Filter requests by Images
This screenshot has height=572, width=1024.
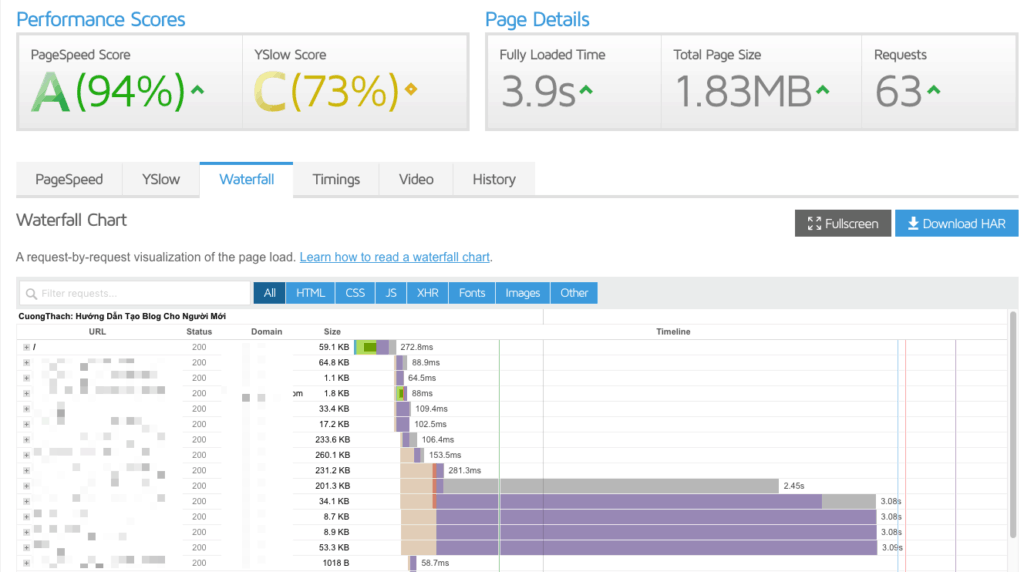click(x=522, y=293)
